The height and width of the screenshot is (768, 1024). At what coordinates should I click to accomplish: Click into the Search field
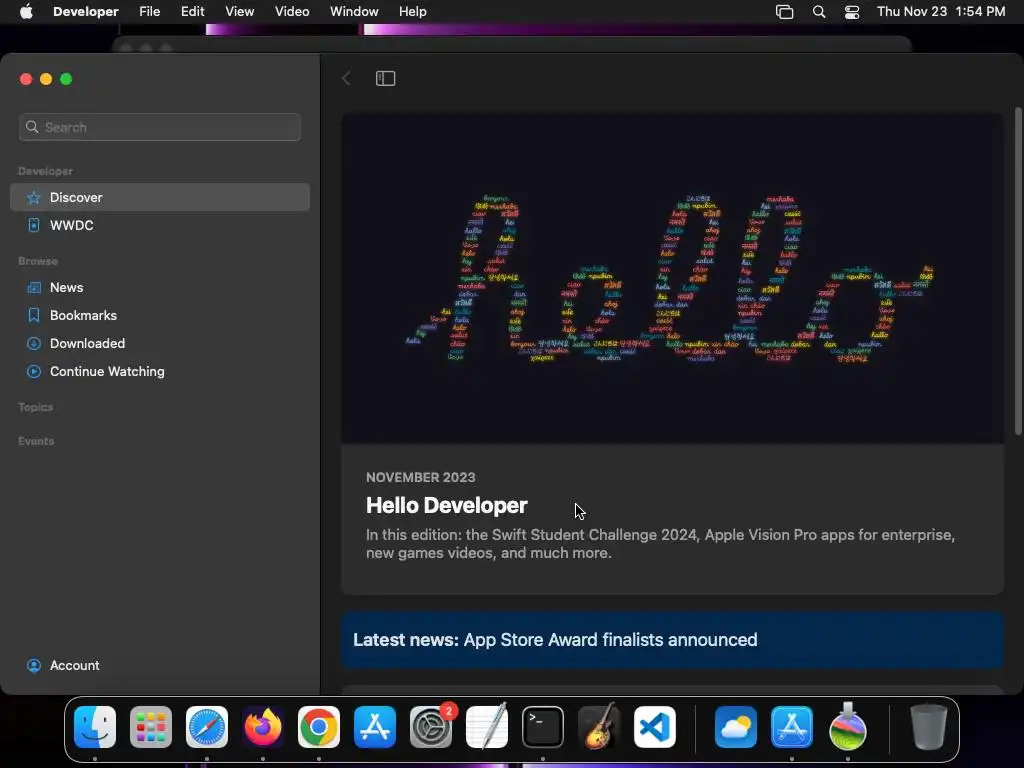pyautogui.click(x=159, y=127)
